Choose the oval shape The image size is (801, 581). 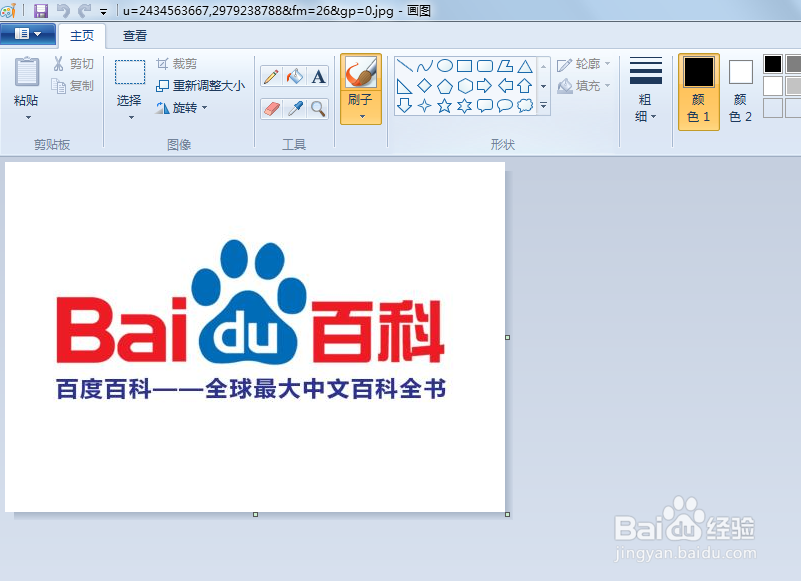(x=445, y=66)
